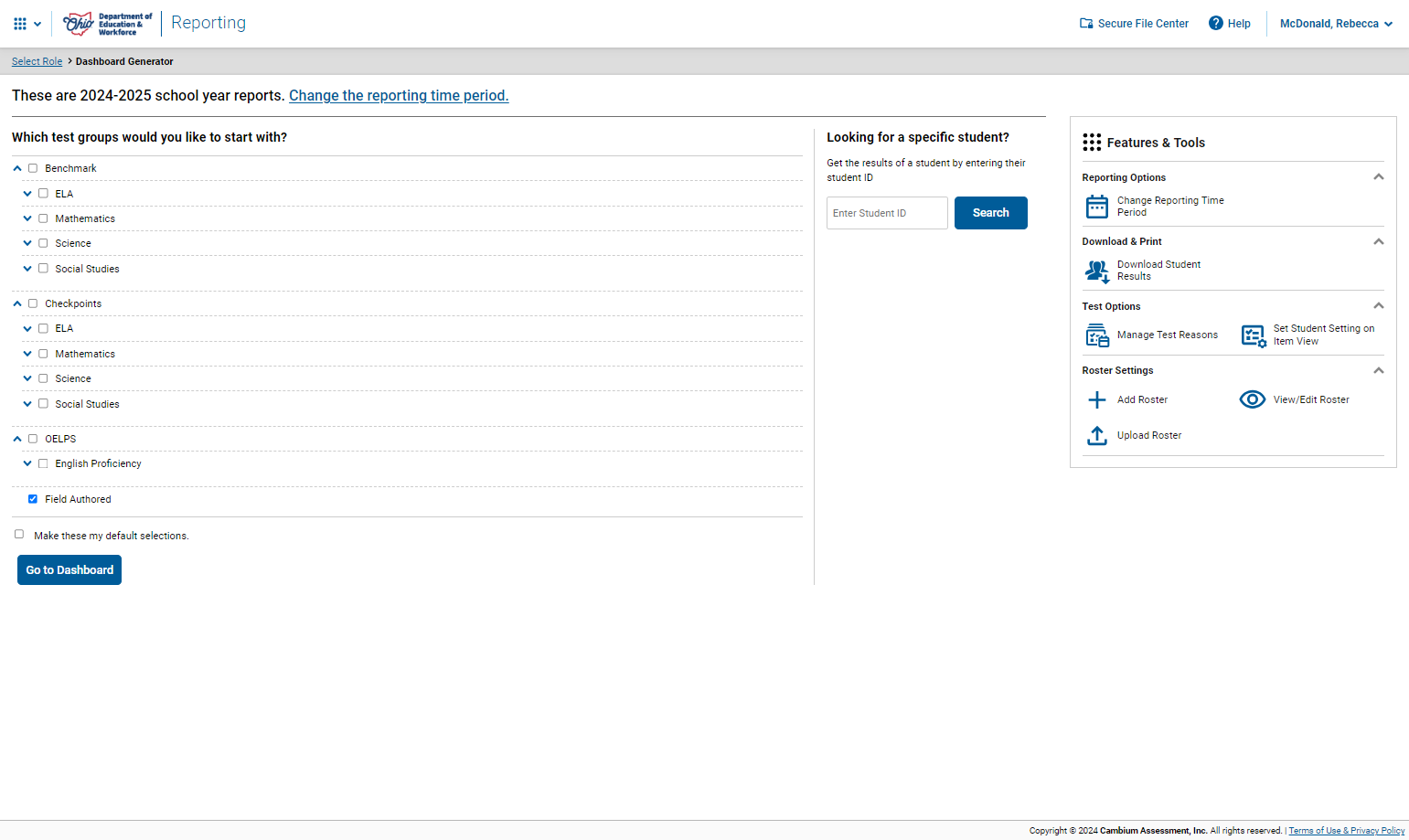Open the dropdown arrow beside app launcher

coord(37,25)
